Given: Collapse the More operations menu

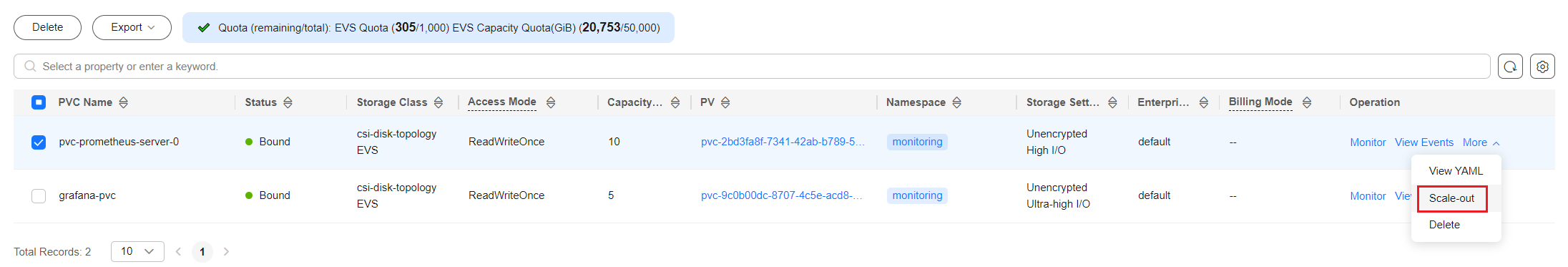Looking at the screenshot, I should coord(1481,142).
